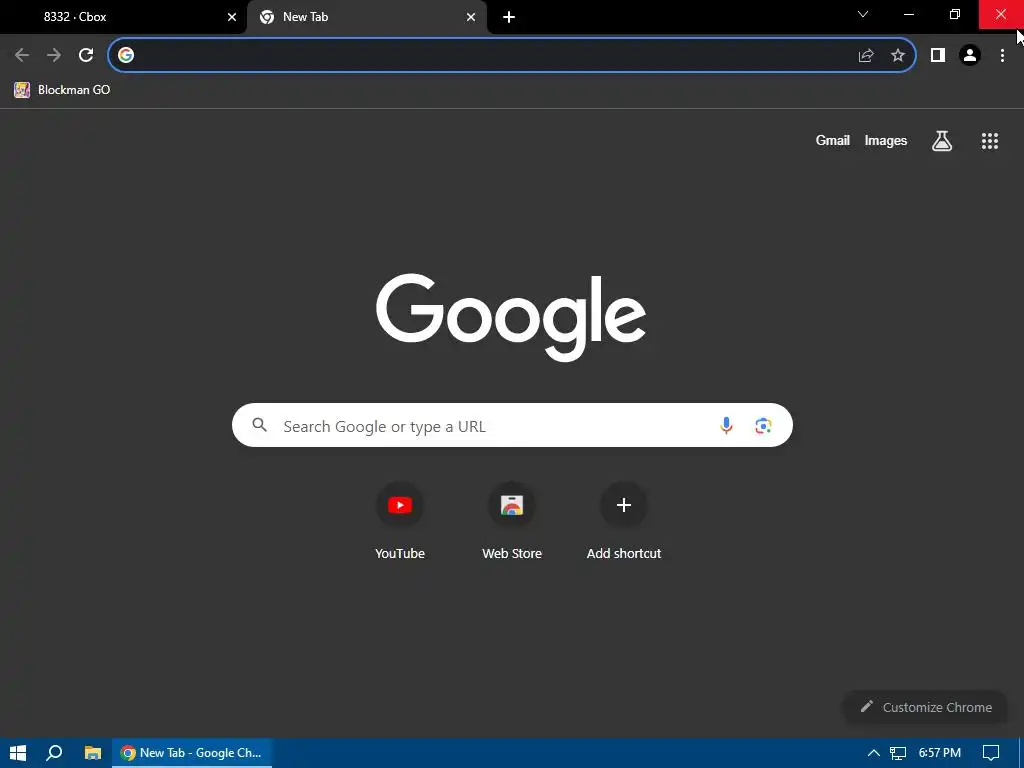Switch to the 8332 · Cbox tab
The width and height of the screenshot is (1024, 768).
(x=124, y=17)
